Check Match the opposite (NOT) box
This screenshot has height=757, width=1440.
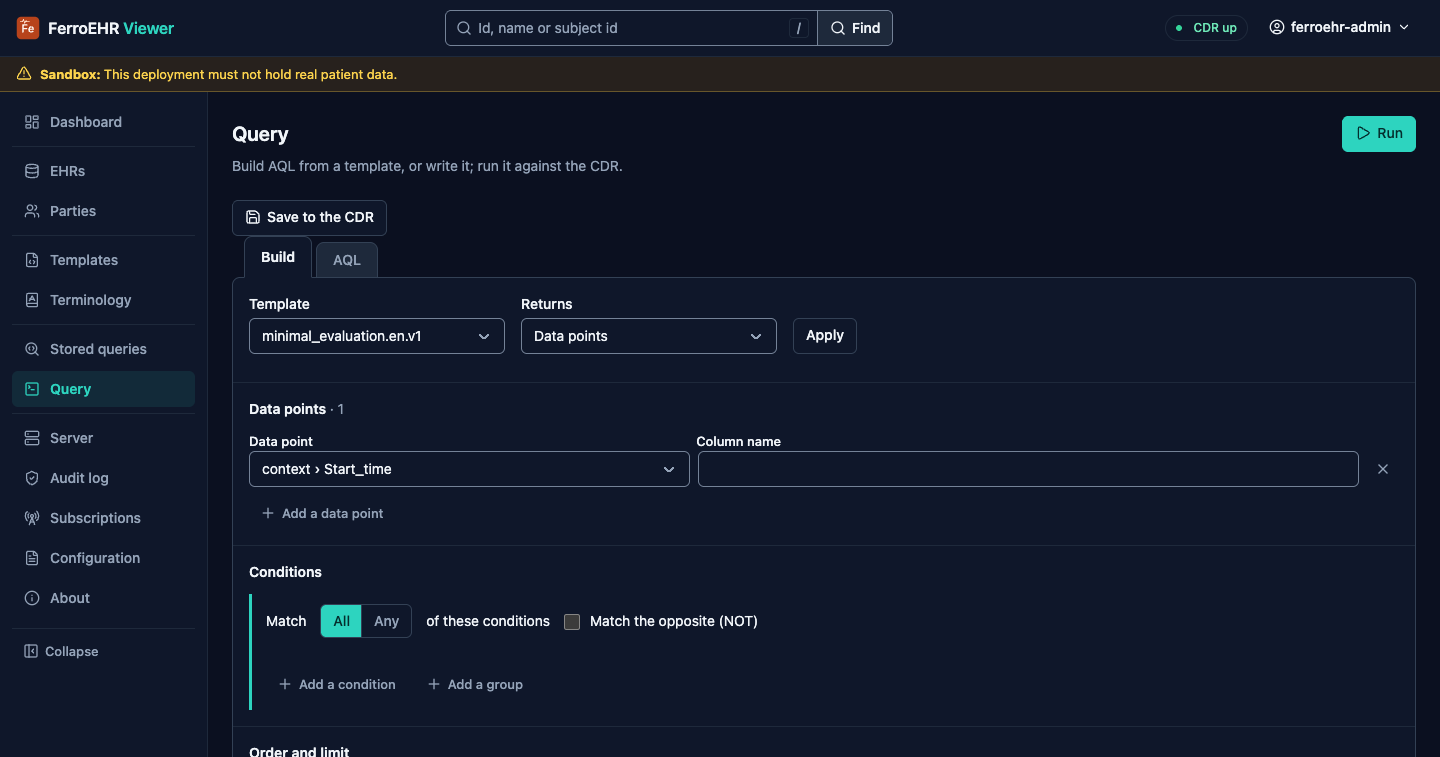point(572,622)
